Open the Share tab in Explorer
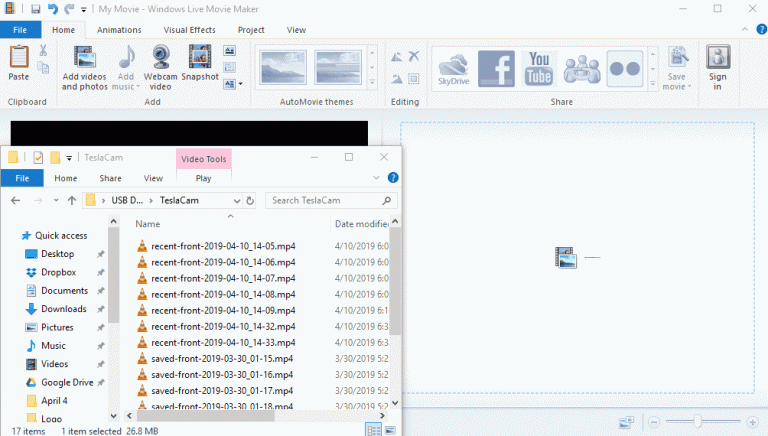The image size is (768, 436). pyautogui.click(x=110, y=178)
